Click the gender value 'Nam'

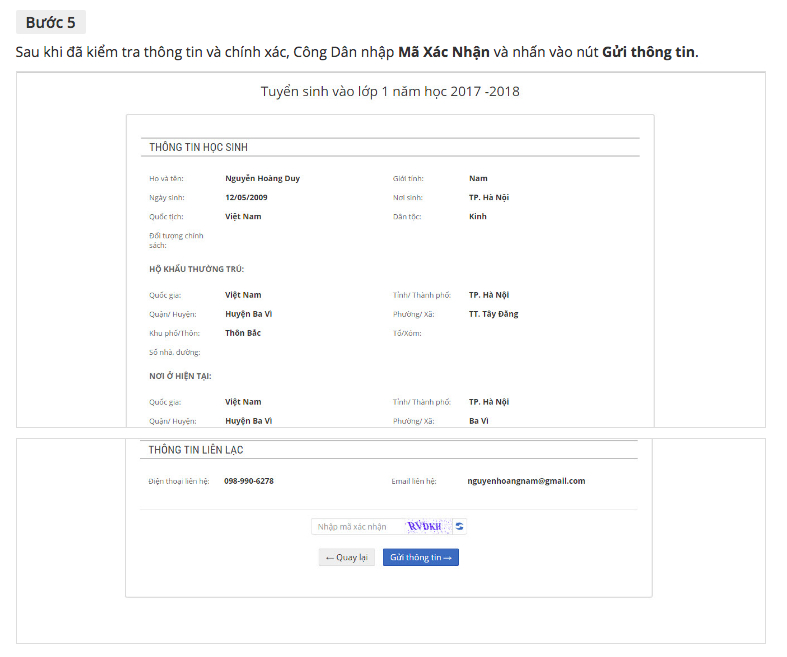pyautogui.click(x=478, y=178)
